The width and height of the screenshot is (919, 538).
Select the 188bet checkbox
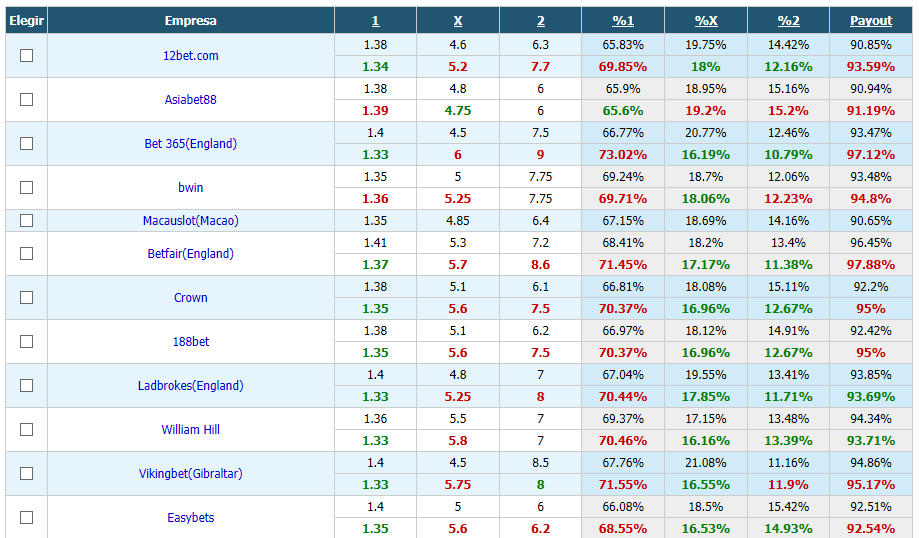(x=26, y=342)
